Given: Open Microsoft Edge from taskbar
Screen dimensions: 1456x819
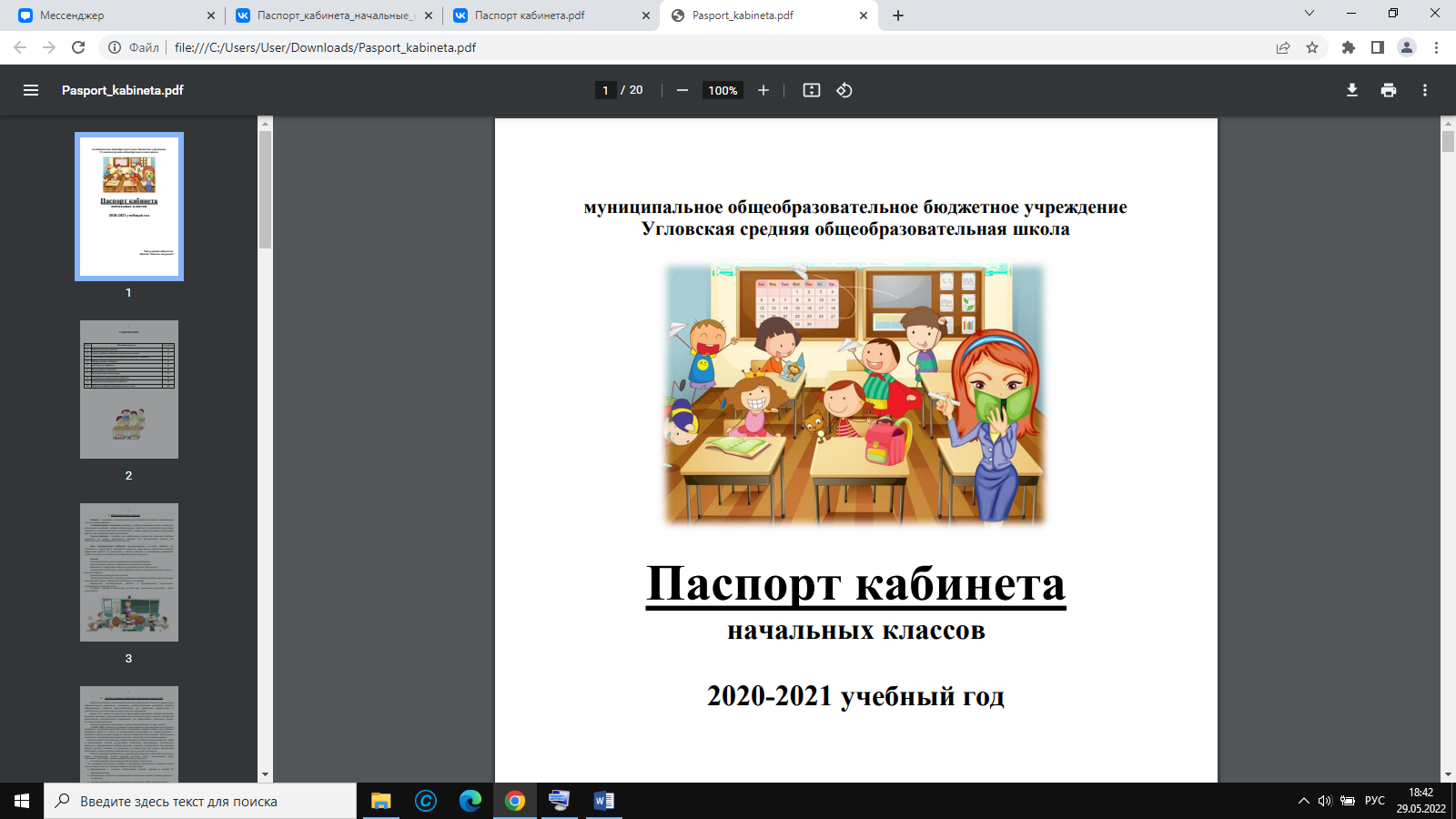Looking at the screenshot, I should (470, 801).
